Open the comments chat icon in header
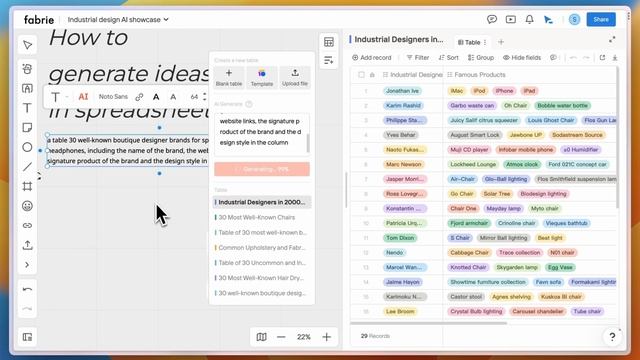Screen dimensions: 640x360 click(x=492, y=19)
